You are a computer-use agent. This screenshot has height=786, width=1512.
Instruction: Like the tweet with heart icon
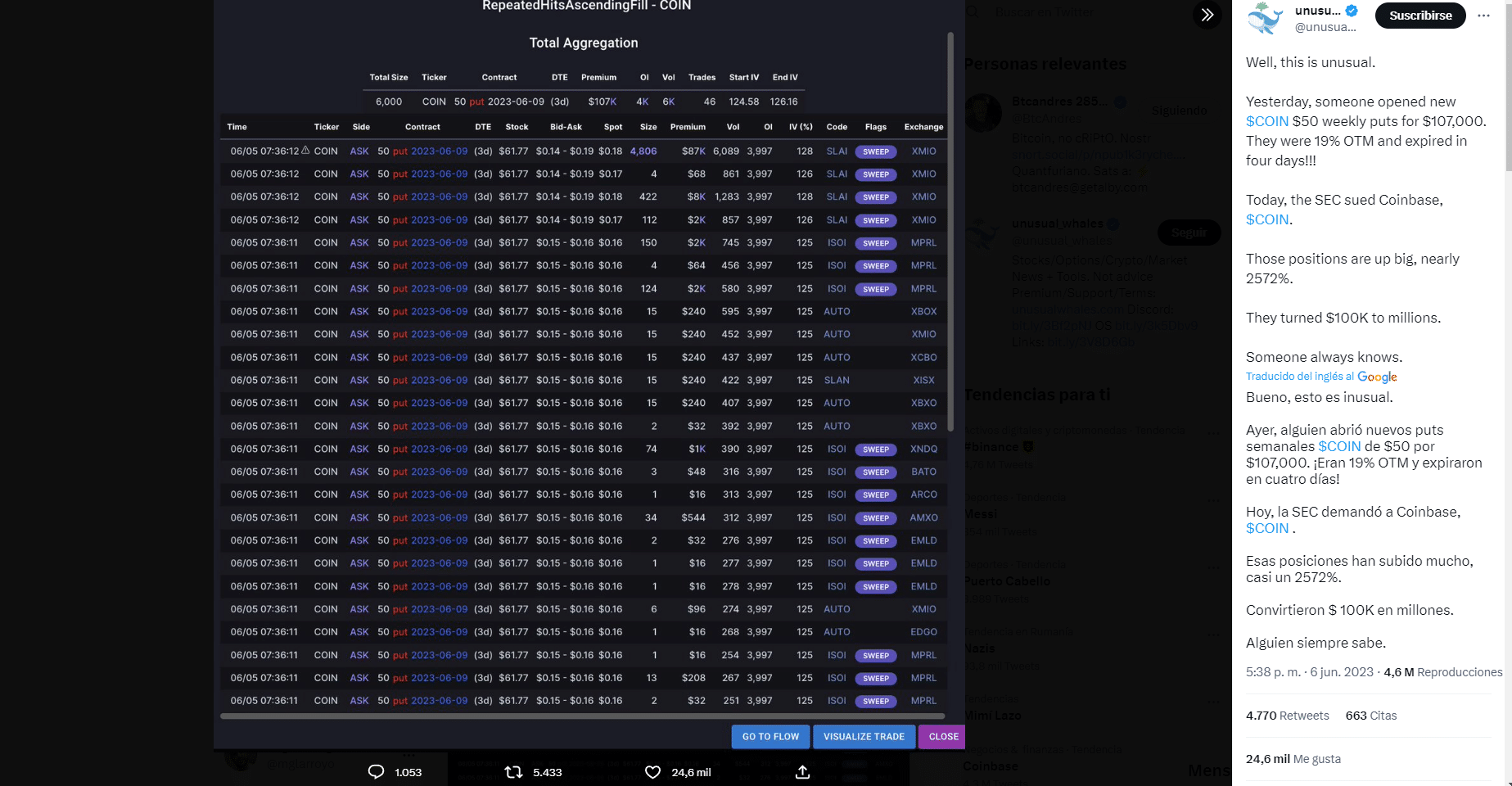(x=652, y=772)
